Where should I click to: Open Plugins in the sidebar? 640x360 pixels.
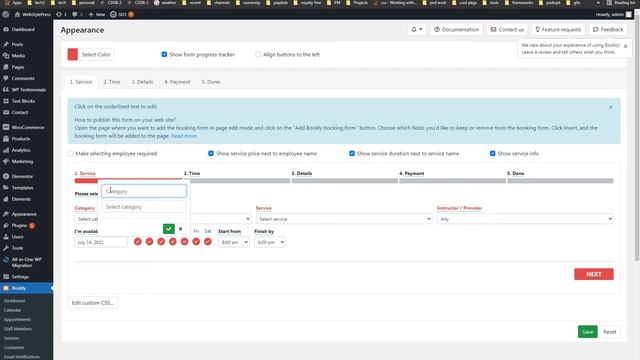[19, 225]
